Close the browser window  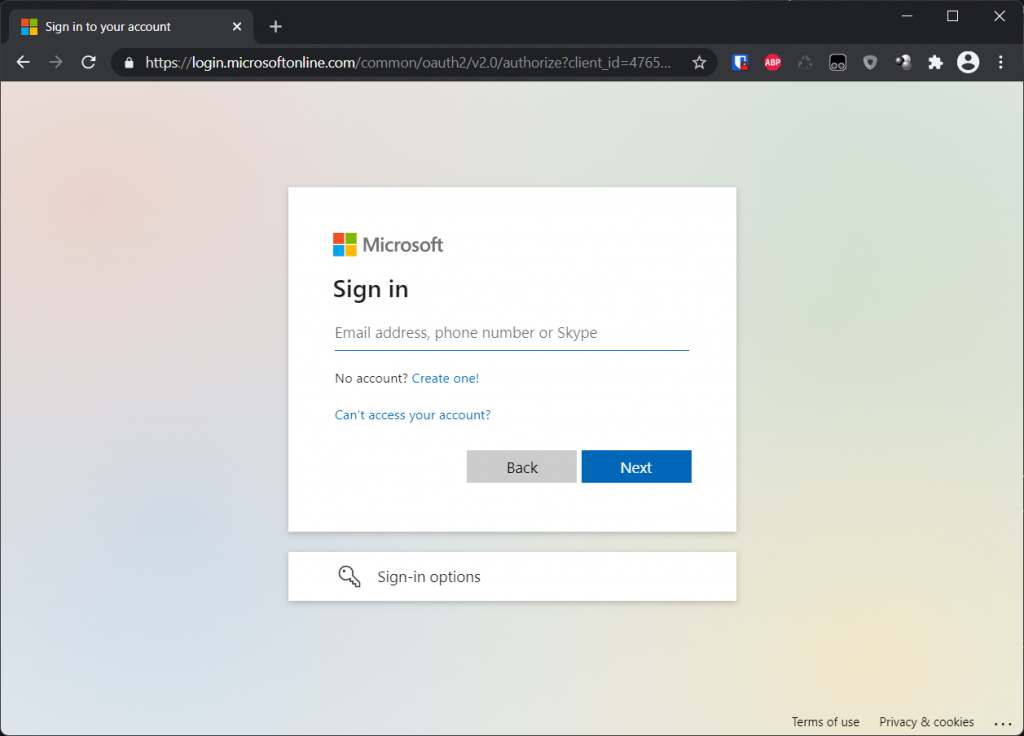(999, 16)
